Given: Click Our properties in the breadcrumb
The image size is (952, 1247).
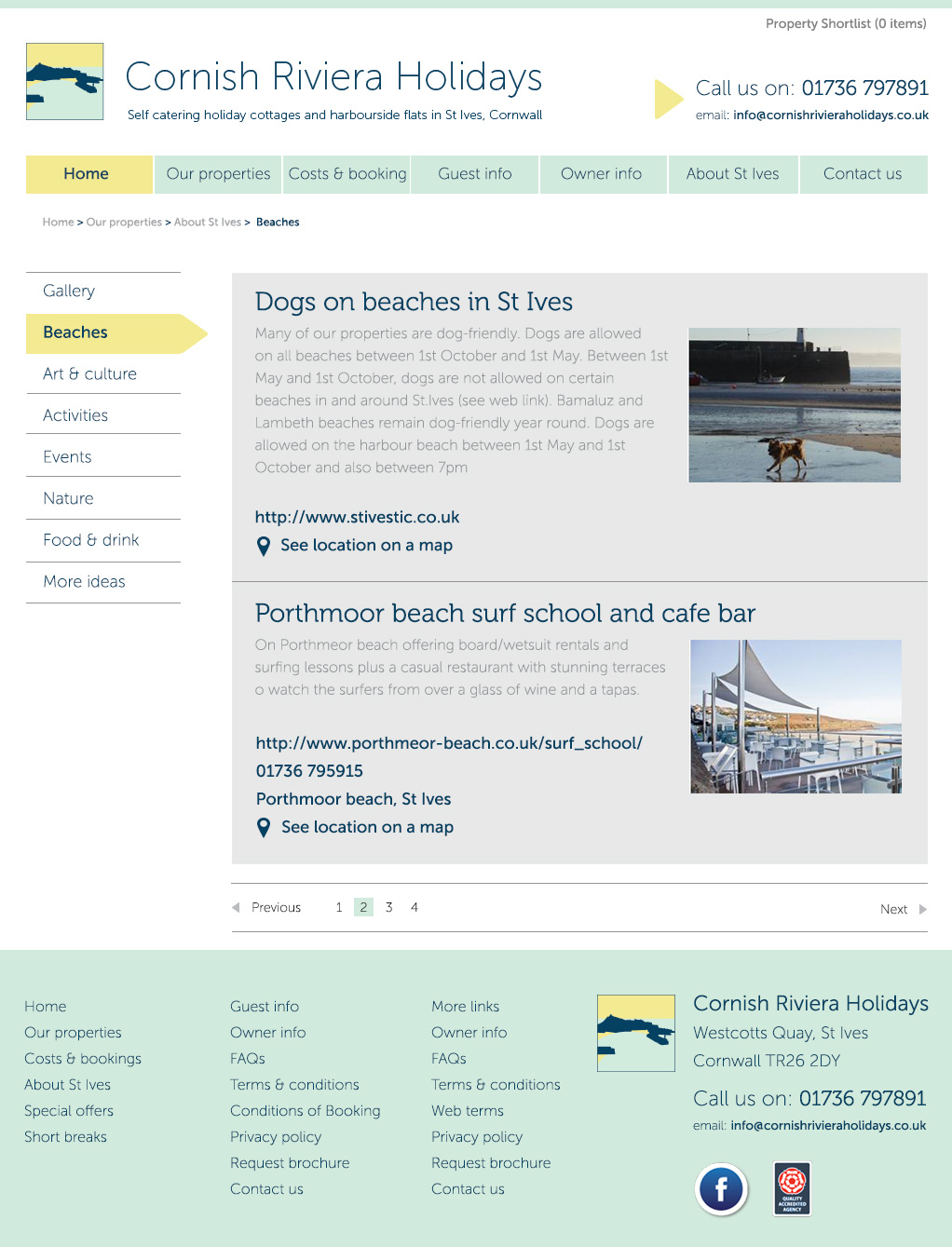Looking at the screenshot, I should pyautogui.click(x=124, y=222).
